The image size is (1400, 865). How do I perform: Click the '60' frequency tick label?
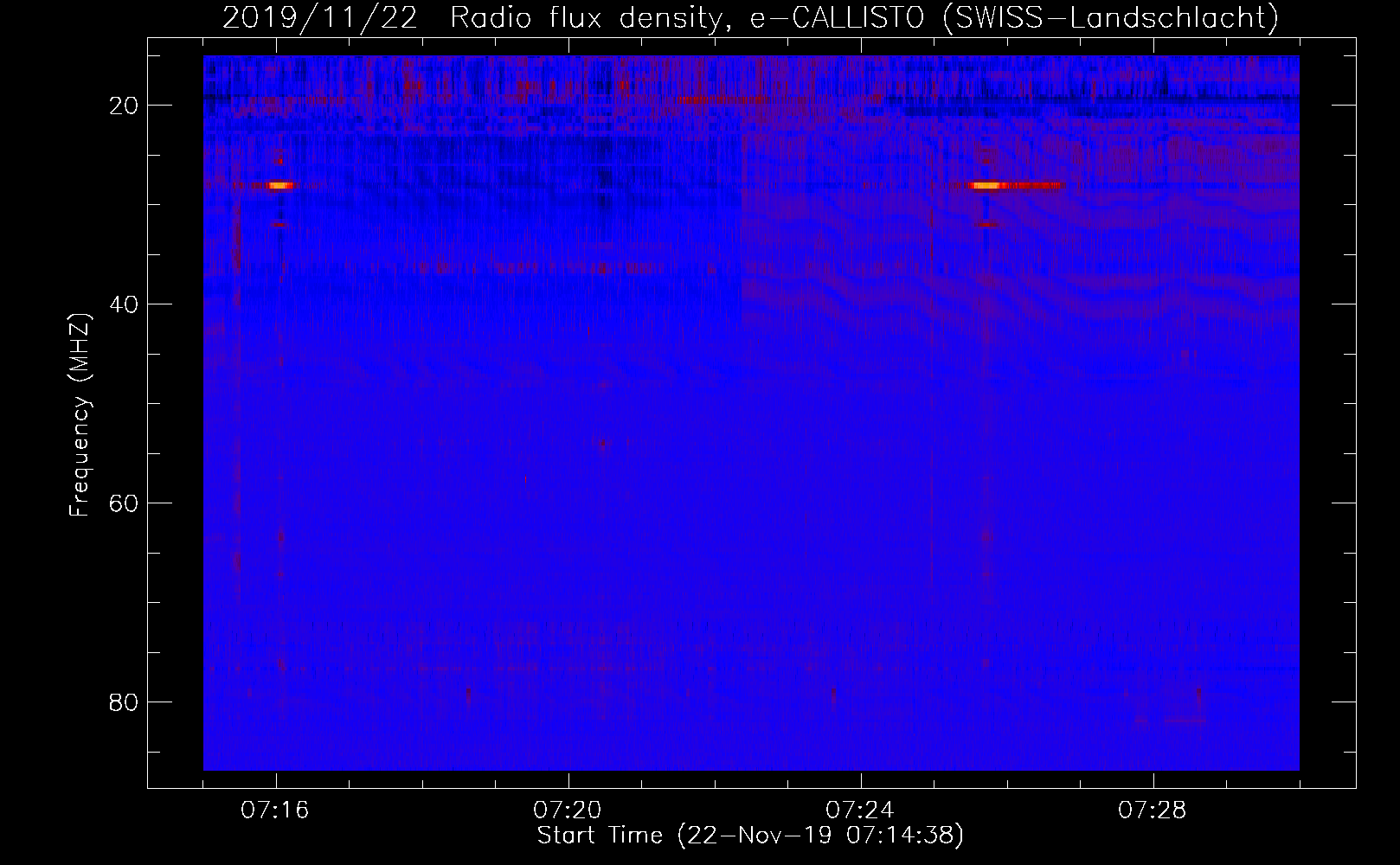(x=124, y=503)
